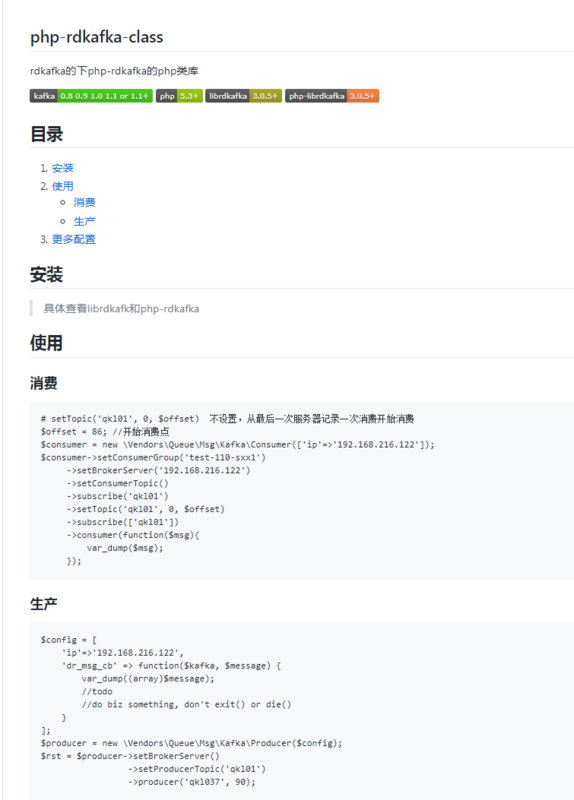
Task: Click the php-librdkafka 3.0.5+ badge
Action: 332,96
